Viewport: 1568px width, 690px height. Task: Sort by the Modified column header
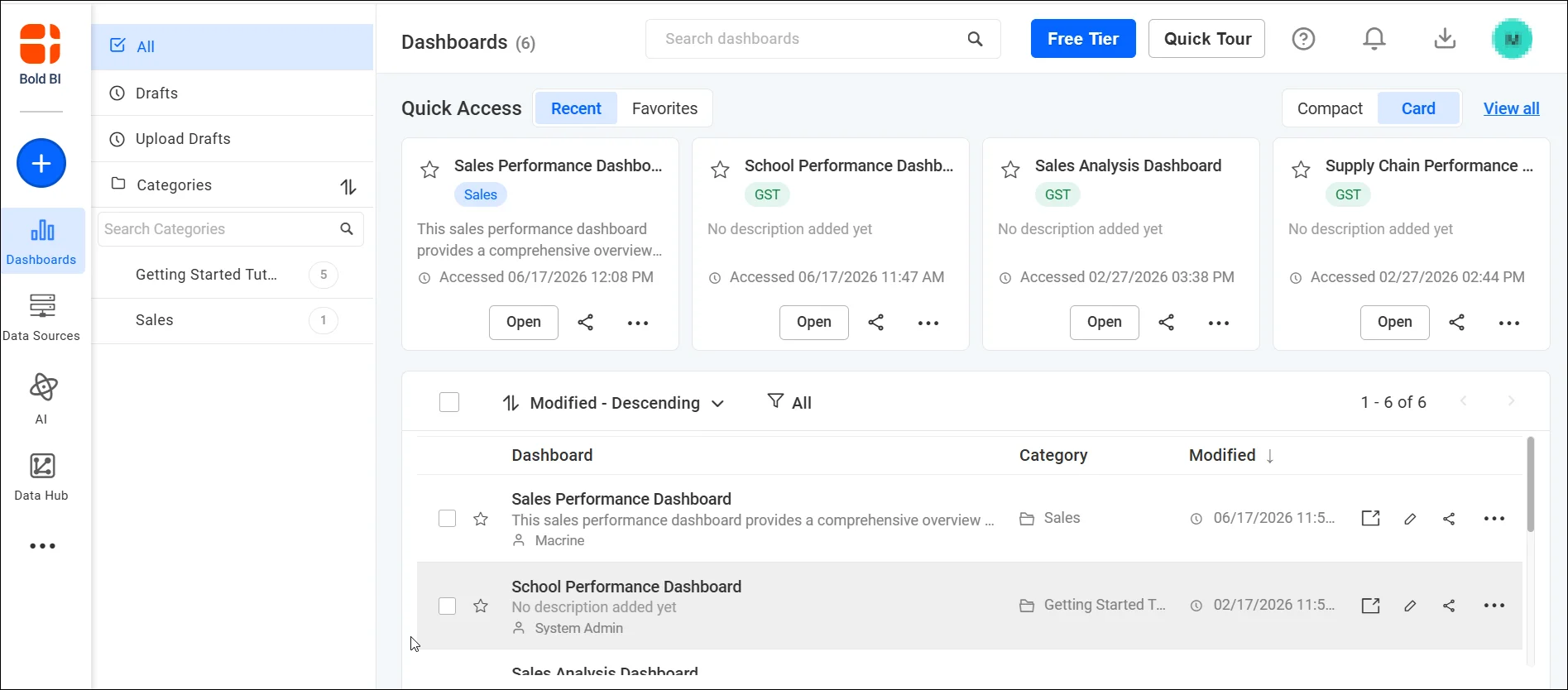pyautogui.click(x=1231, y=455)
